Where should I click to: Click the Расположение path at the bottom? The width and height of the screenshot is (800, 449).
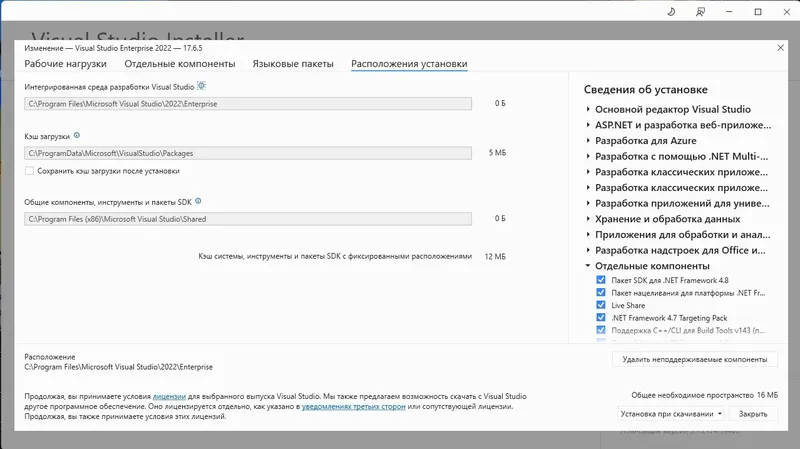(x=118, y=367)
